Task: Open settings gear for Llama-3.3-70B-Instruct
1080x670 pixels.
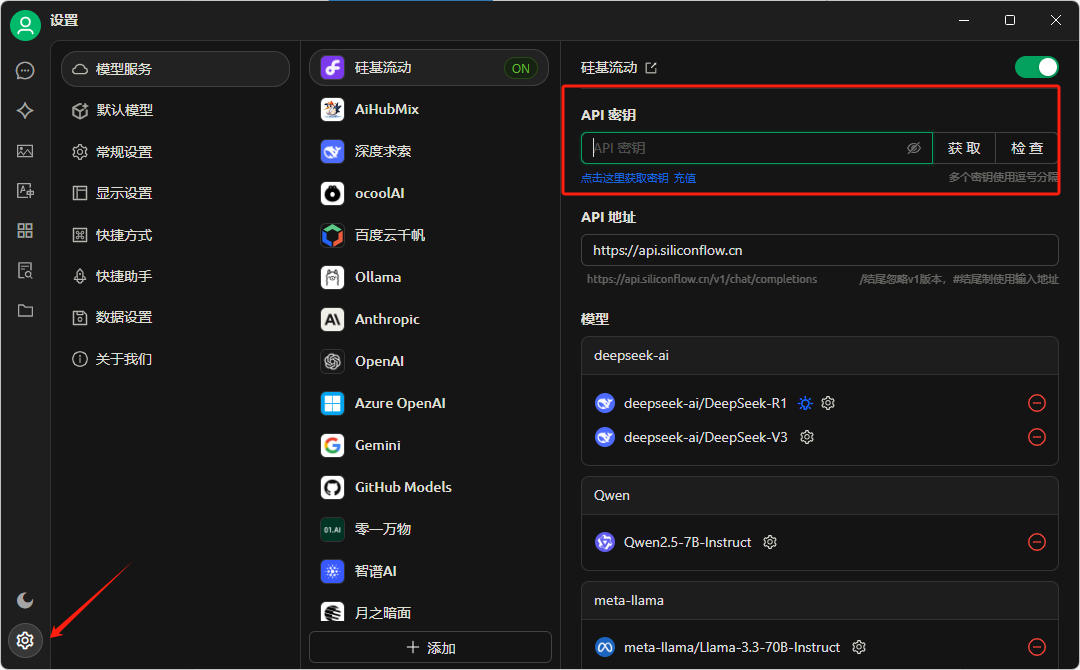Action: (x=858, y=647)
